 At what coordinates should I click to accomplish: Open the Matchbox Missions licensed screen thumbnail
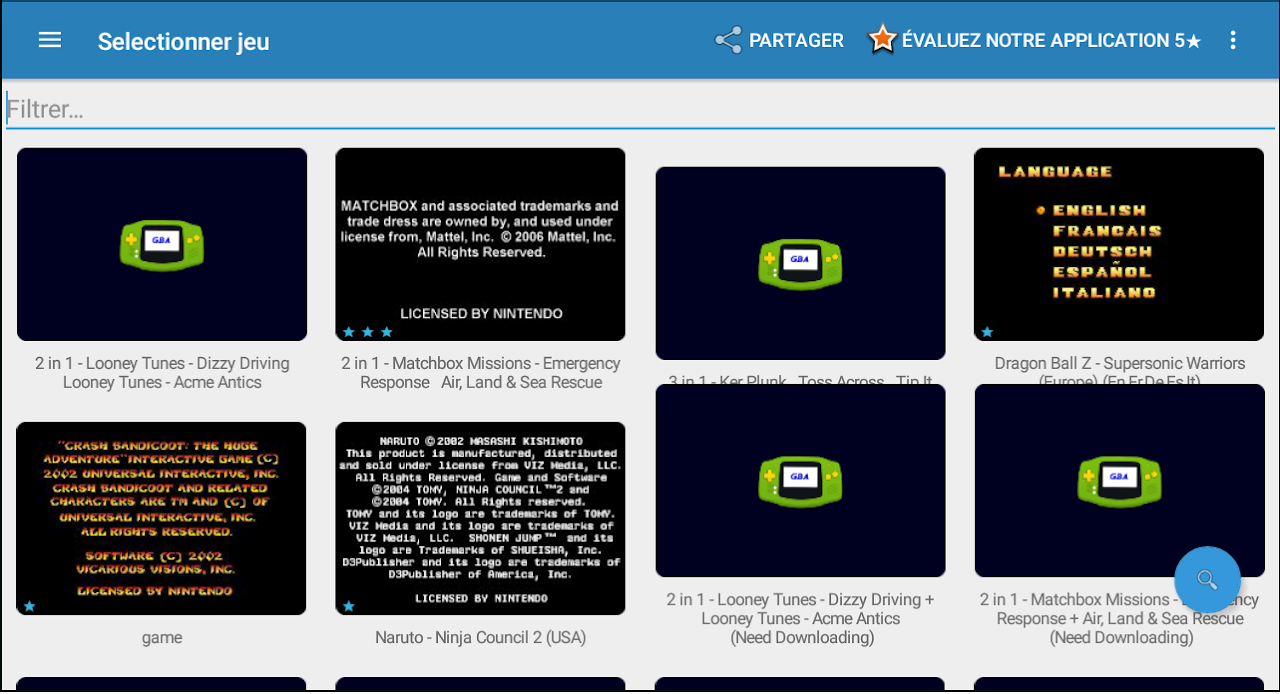(480, 244)
